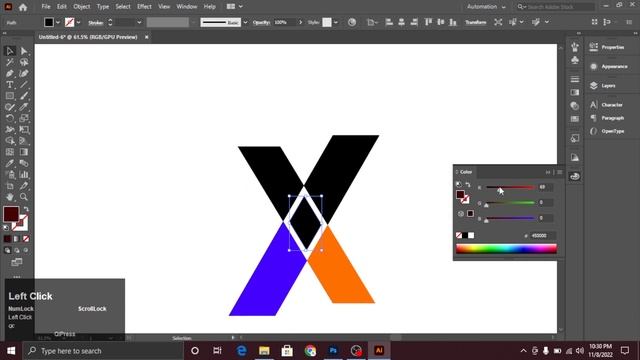Click the Search Adobe Stock field
640x360 pixels.
point(555,7)
